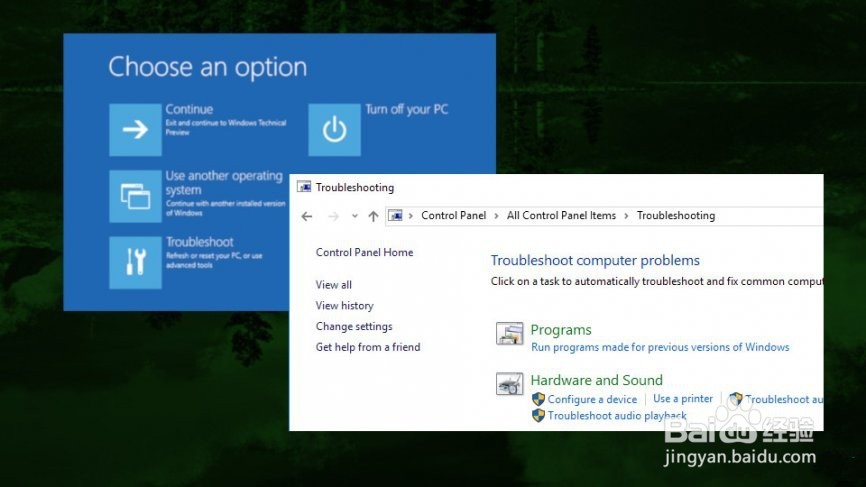Click All Control Panel Items breadcrumb
The image size is (866, 487).
click(x=561, y=215)
